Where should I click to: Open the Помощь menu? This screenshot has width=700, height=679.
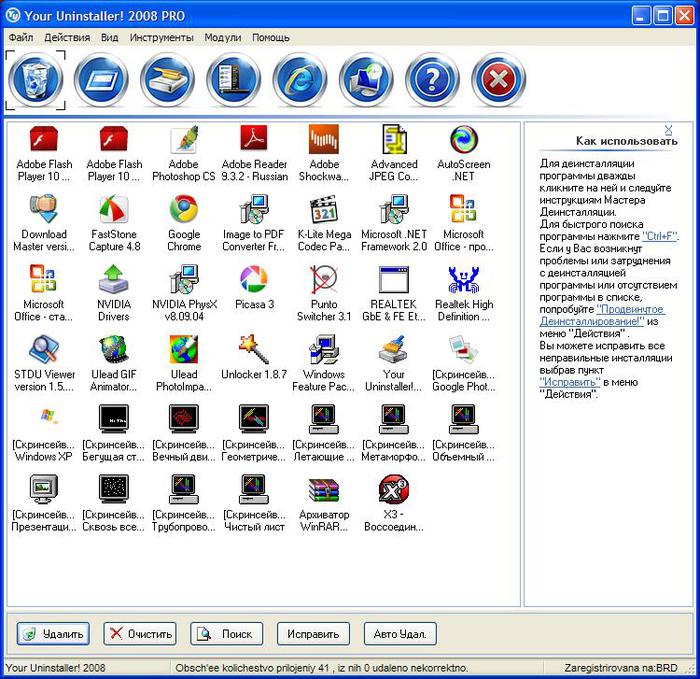271,38
